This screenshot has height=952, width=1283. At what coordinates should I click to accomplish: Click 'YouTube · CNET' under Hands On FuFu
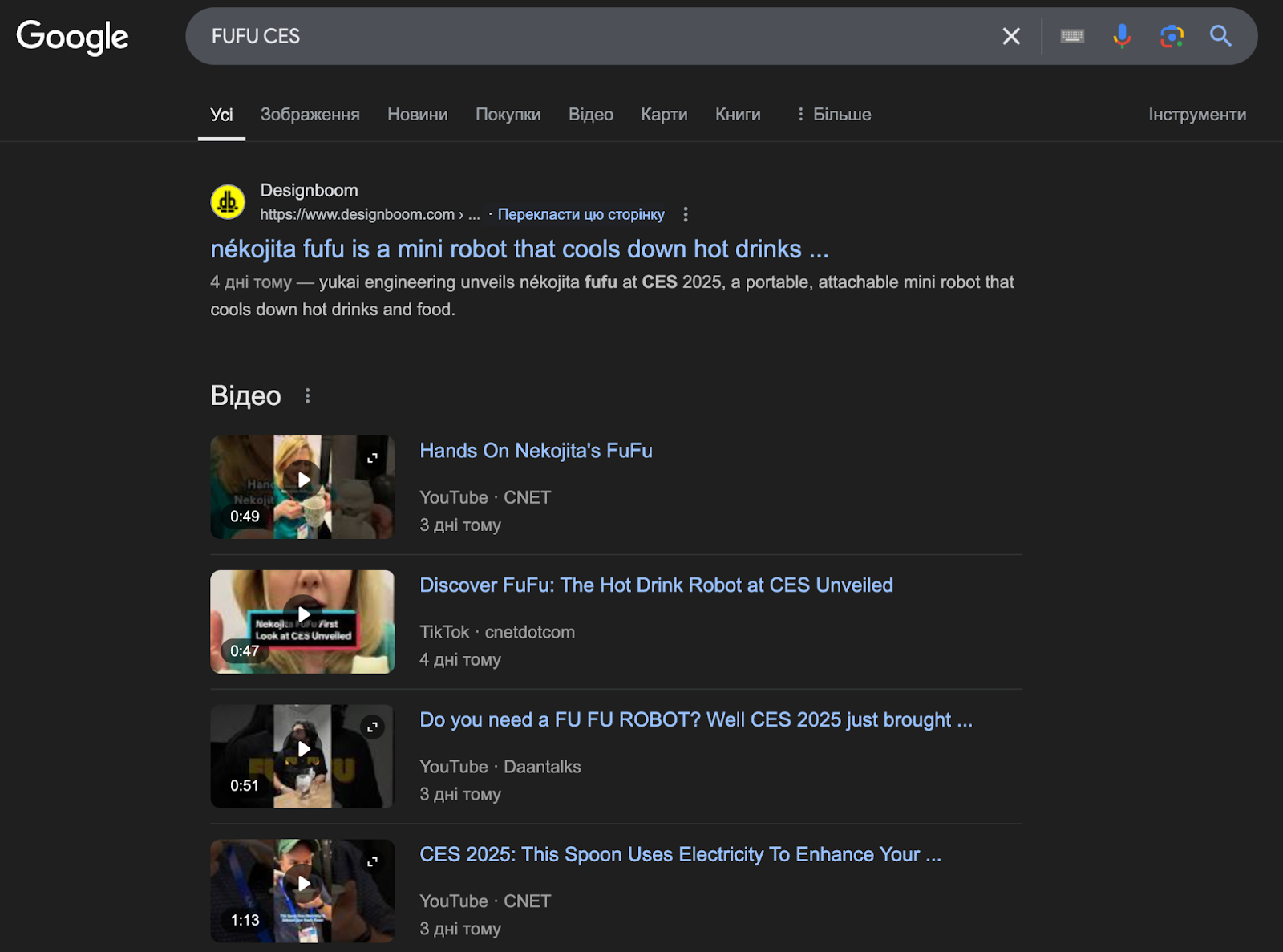(x=485, y=497)
